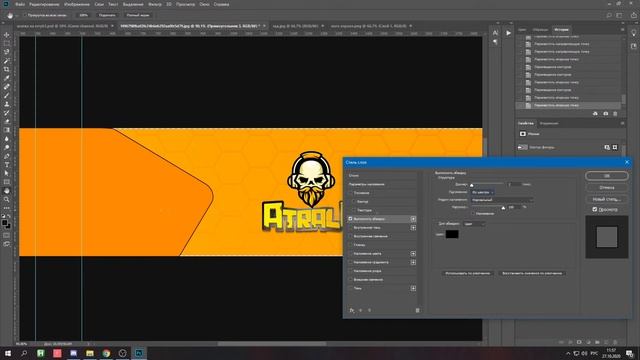Select the Crop tool
This screenshot has width=640, height=360.
[x=7, y=69]
